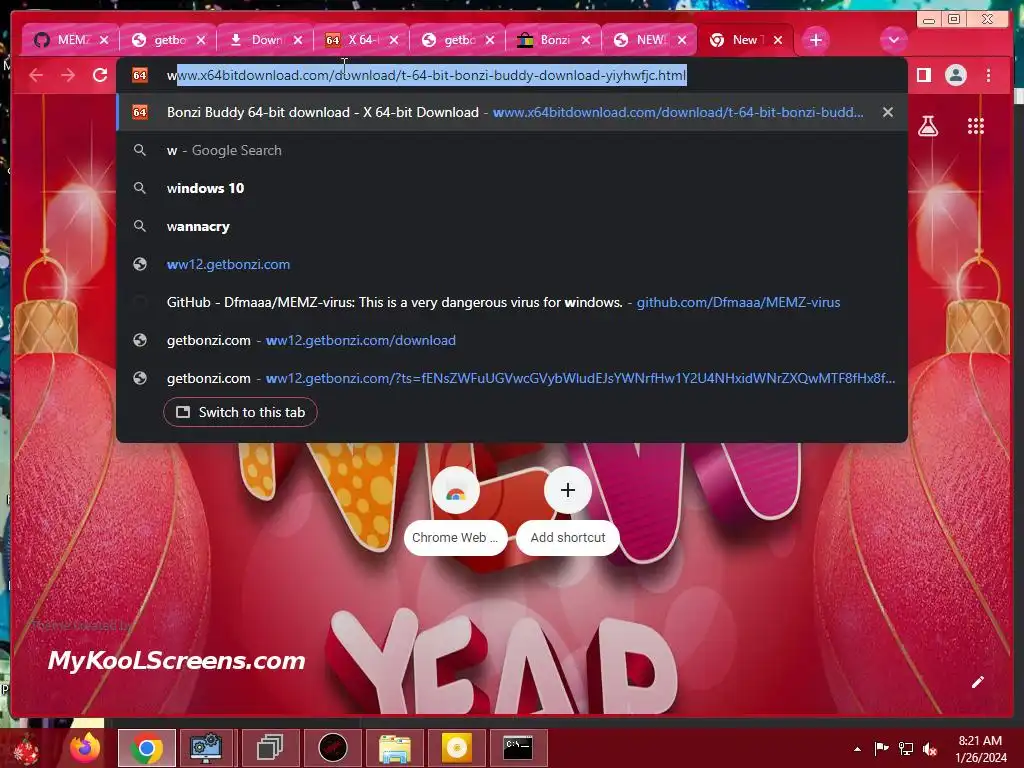Open Action Center flag icon

pyautogui.click(x=881, y=748)
